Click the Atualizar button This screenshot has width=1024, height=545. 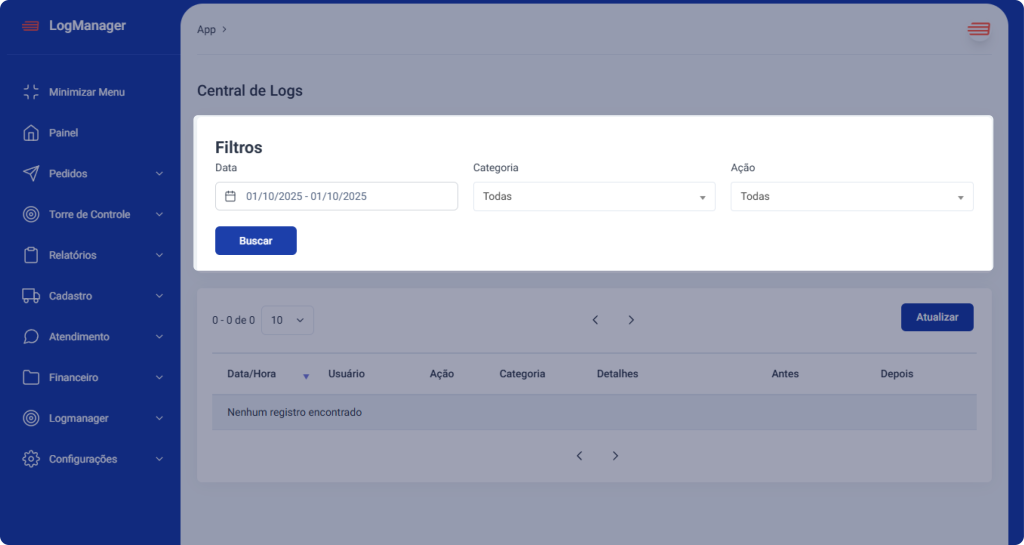tap(937, 317)
